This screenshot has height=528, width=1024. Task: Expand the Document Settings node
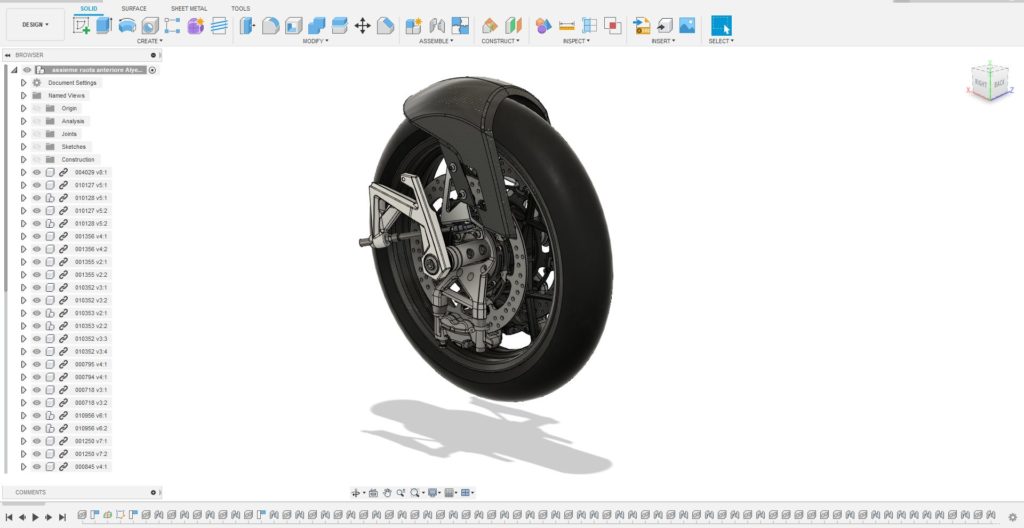(x=24, y=83)
